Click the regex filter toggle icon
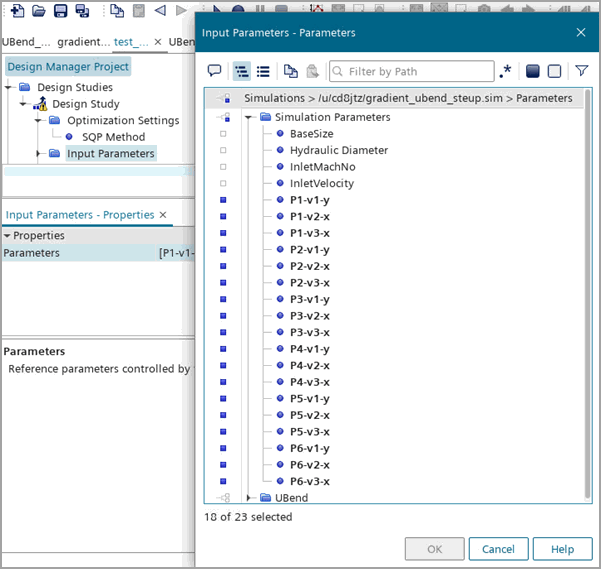This screenshot has height=569, width=601. tap(506, 71)
